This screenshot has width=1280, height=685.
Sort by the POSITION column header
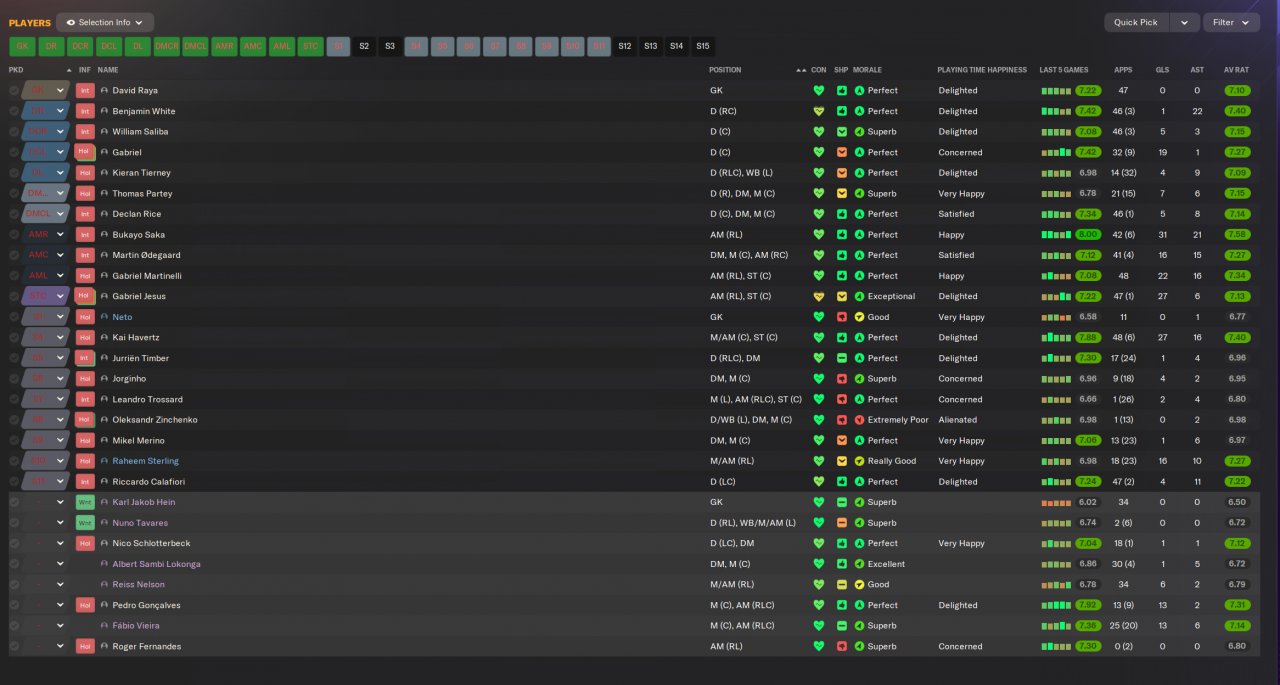[725, 70]
